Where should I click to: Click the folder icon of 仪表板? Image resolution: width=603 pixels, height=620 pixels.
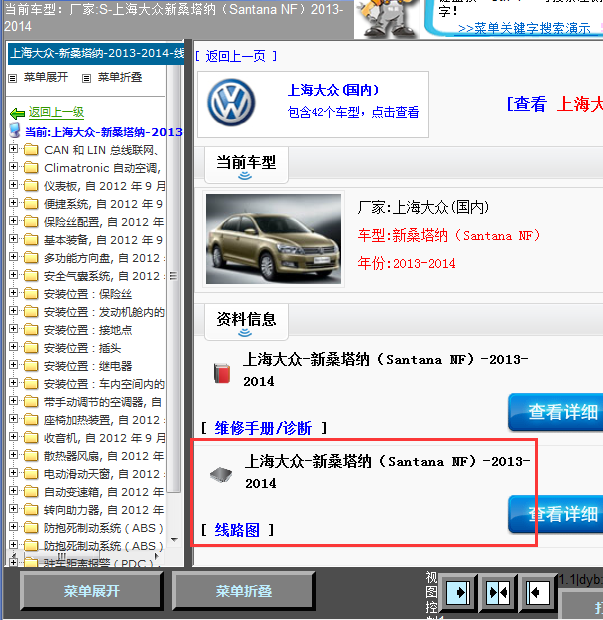point(31,186)
